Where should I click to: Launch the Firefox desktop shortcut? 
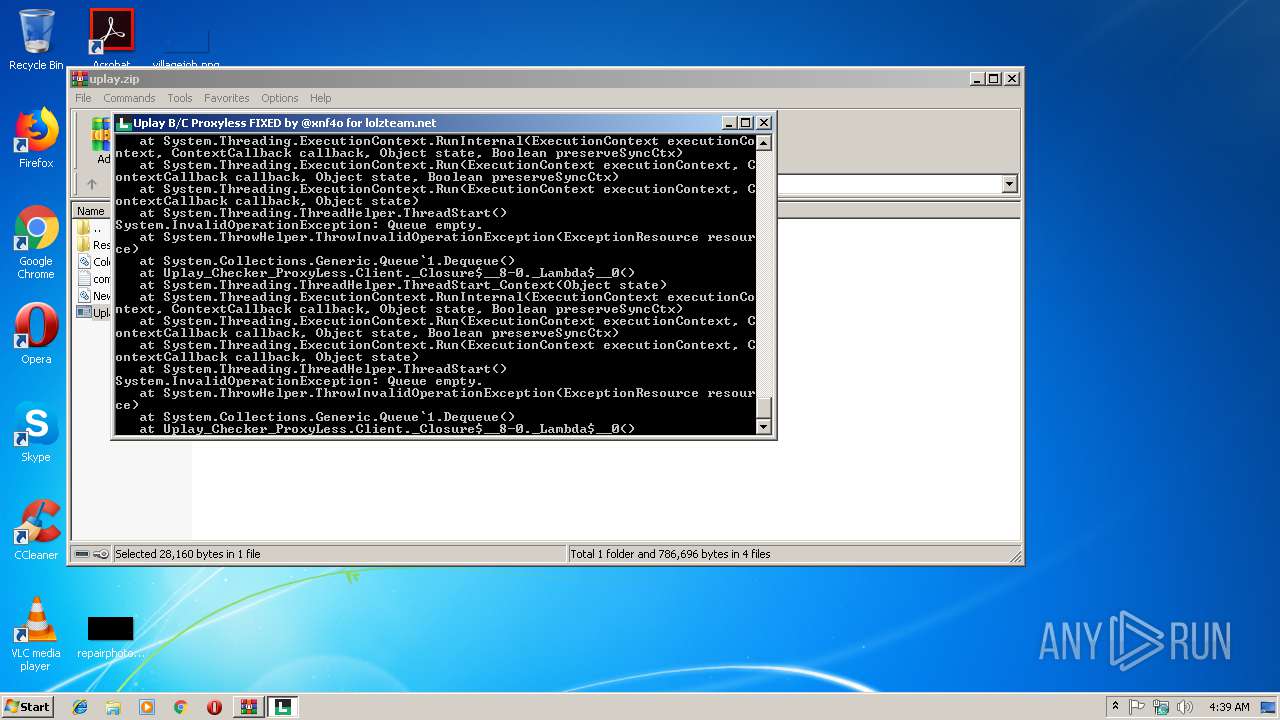pos(36,138)
